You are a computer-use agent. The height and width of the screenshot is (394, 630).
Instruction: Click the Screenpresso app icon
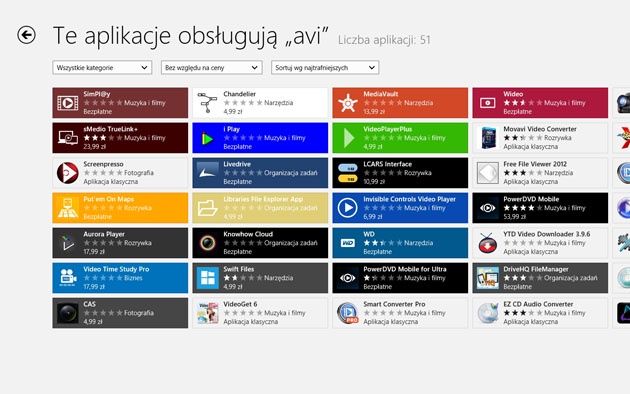[x=68, y=173]
